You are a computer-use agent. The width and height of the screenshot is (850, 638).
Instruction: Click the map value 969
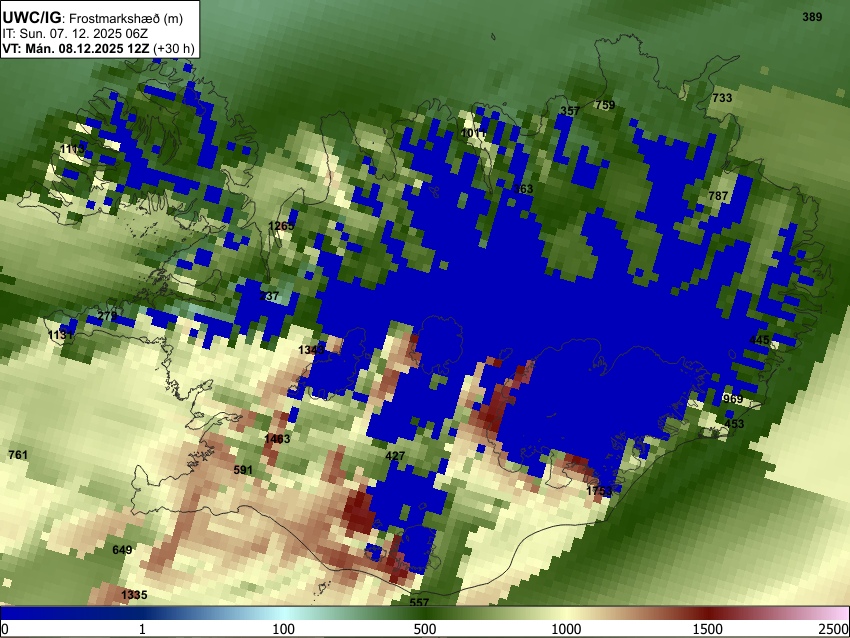733,399
